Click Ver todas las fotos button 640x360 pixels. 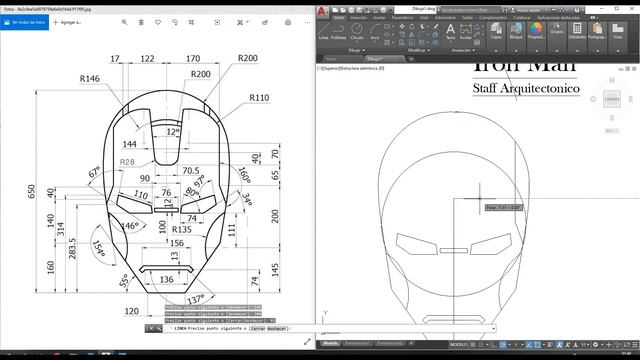(x=24, y=22)
